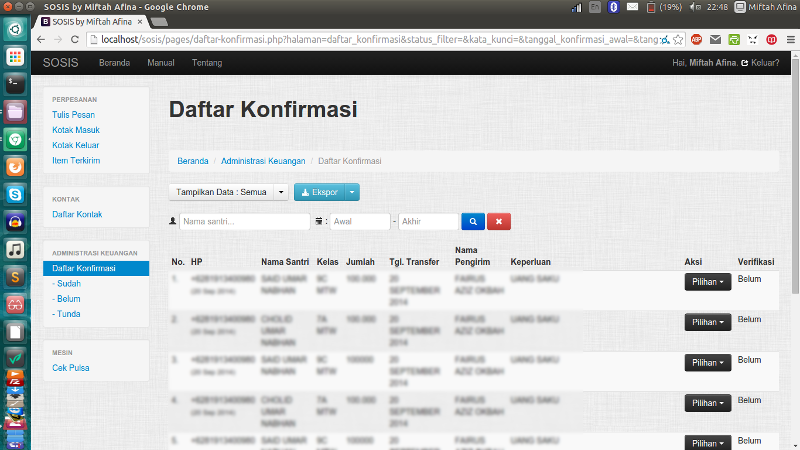The width and height of the screenshot is (800, 450).
Task: Open the Tampikan Data dropdown
Action: [x=229, y=192]
